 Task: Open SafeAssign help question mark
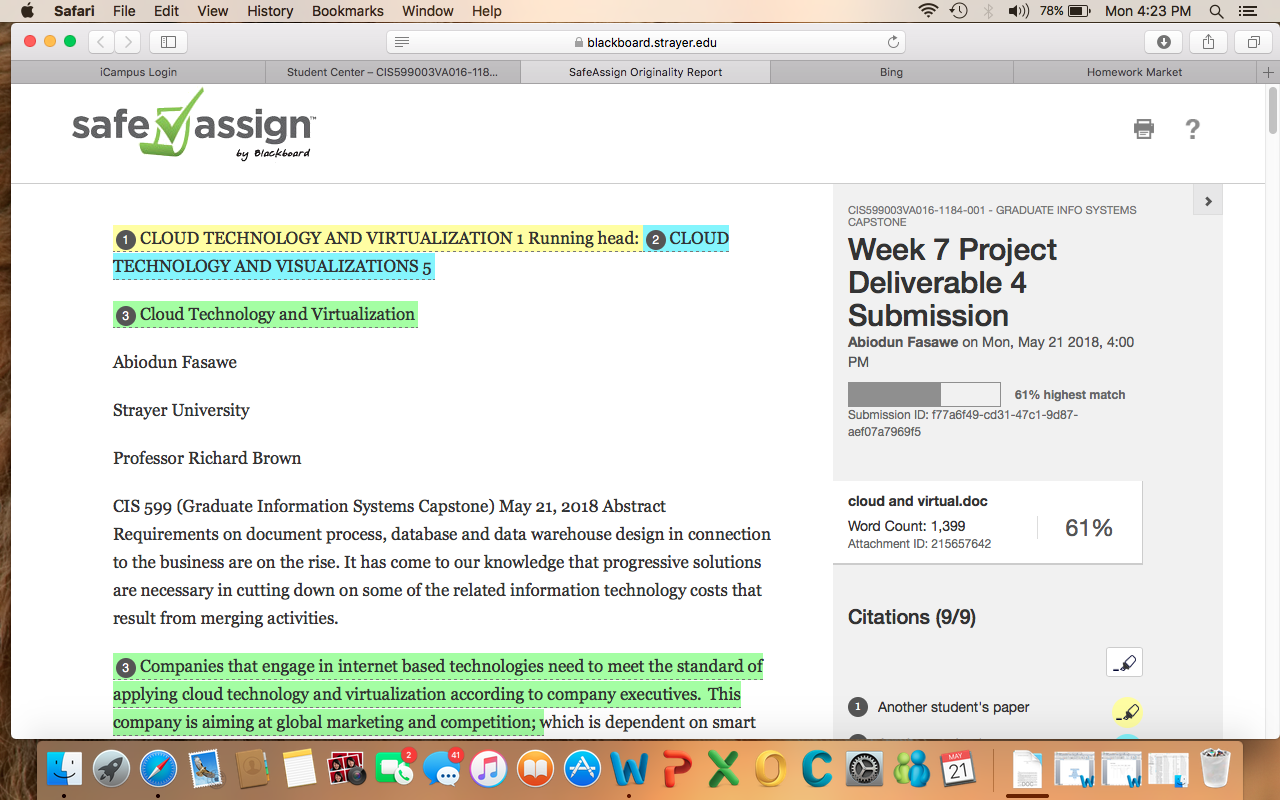(1192, 129)
